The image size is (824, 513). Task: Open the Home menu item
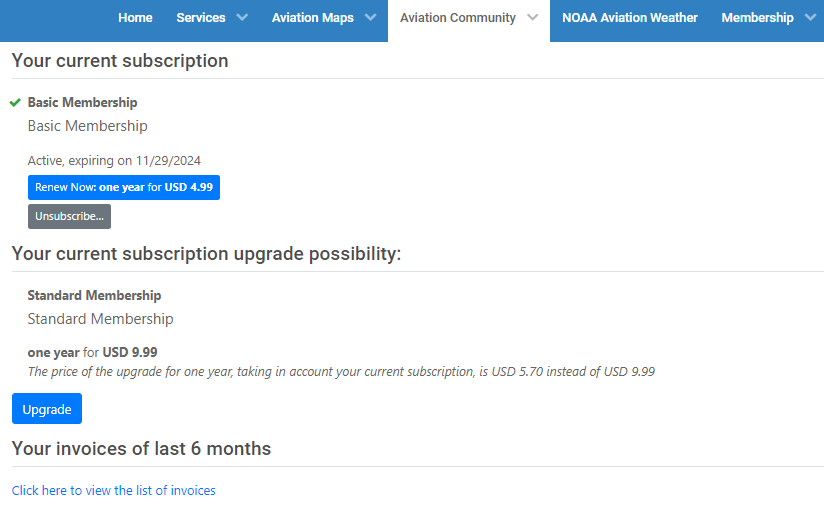[x=135, y=18]
